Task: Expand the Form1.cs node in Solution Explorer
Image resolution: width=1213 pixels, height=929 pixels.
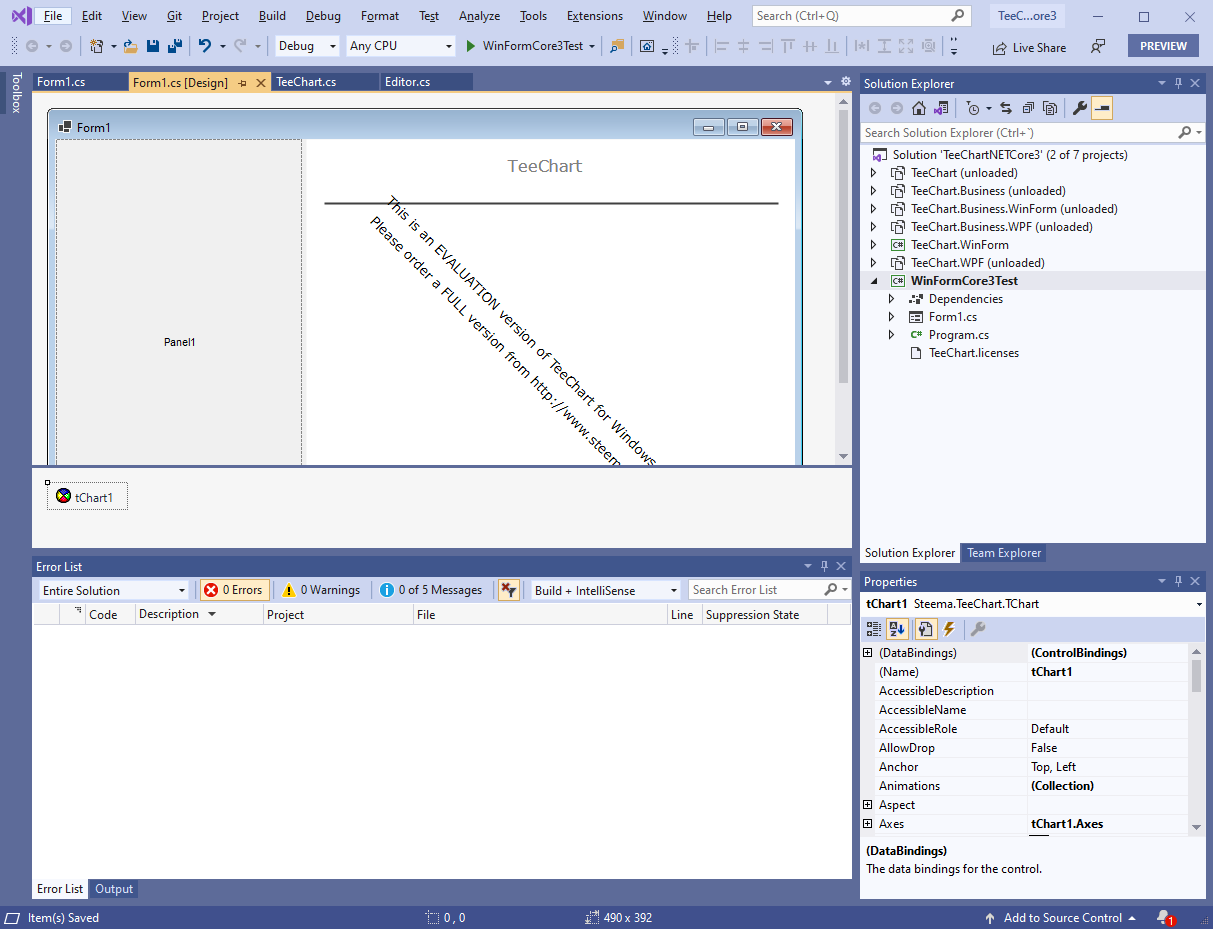Action: click(892, 317)
